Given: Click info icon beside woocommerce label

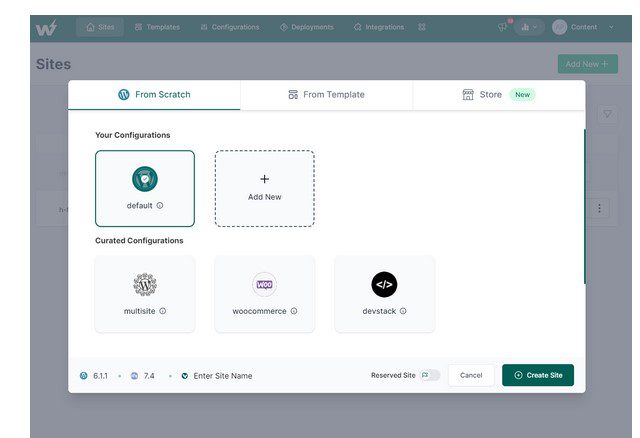Looking at the screenshot, I should pyautogui.click(x=294, y=311).
